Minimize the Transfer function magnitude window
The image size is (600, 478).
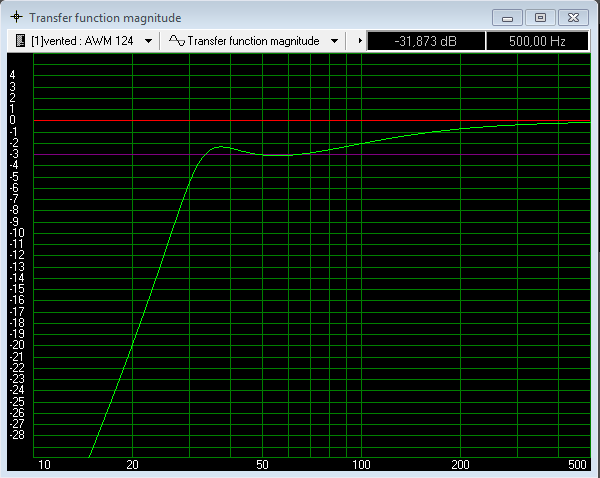coord(510,17)
